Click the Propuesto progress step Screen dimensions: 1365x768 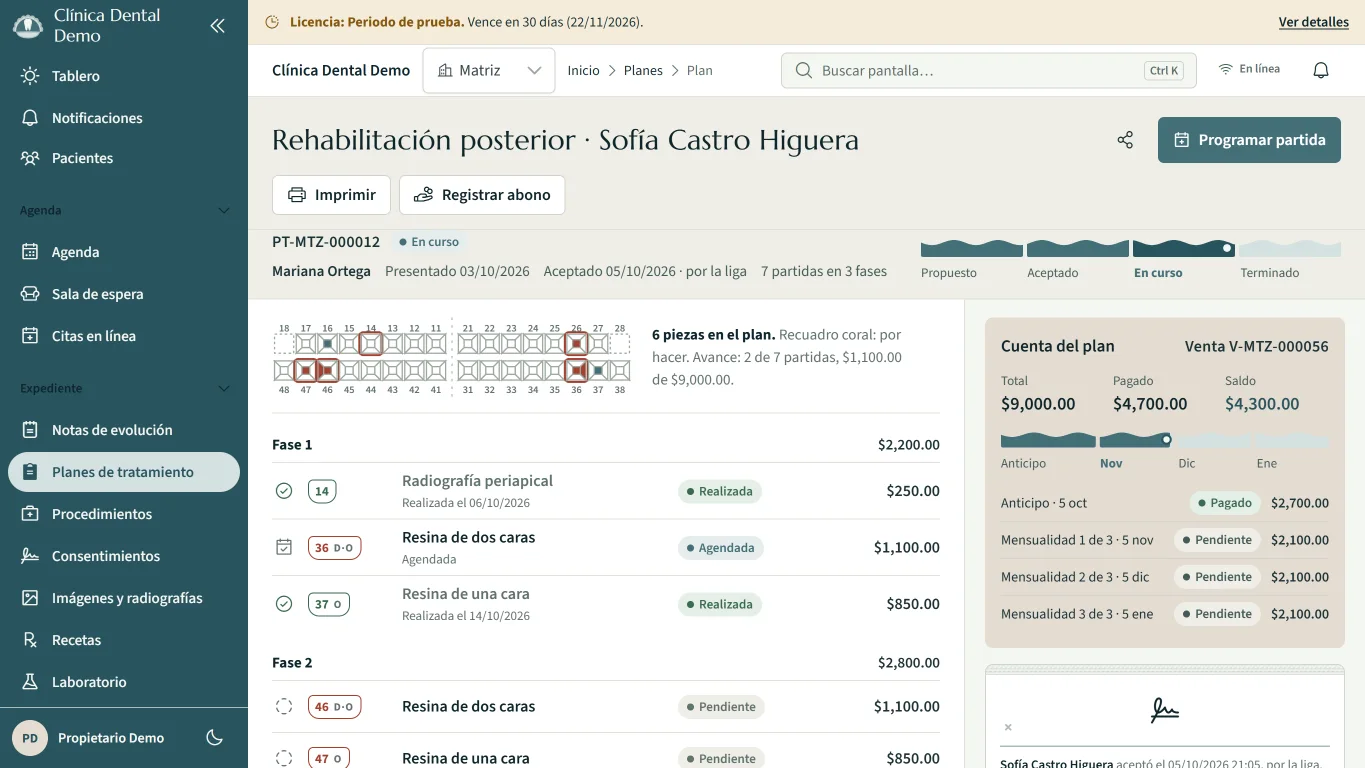(971, 259)
